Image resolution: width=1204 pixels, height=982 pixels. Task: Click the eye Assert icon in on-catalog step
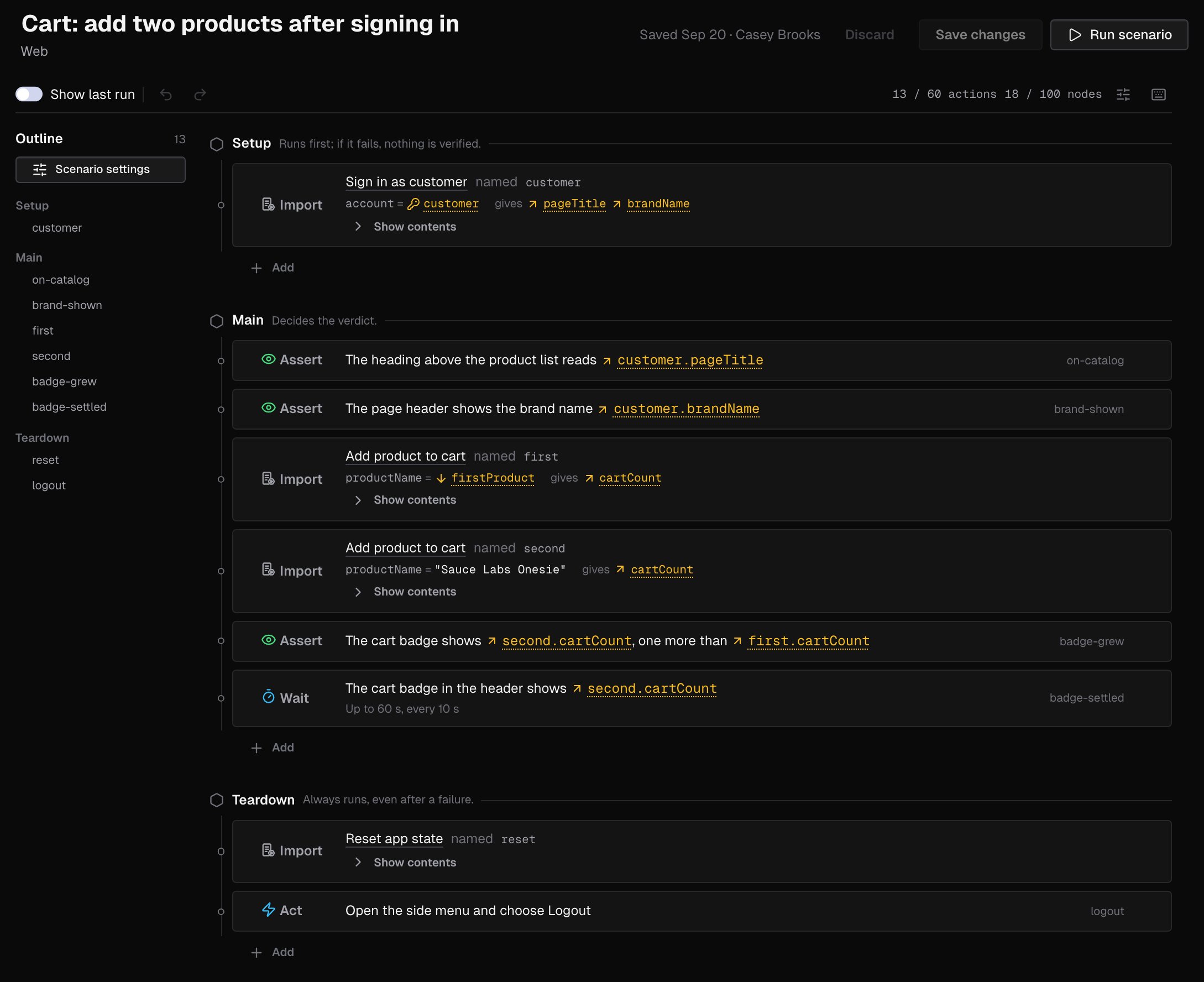[269, 359]
